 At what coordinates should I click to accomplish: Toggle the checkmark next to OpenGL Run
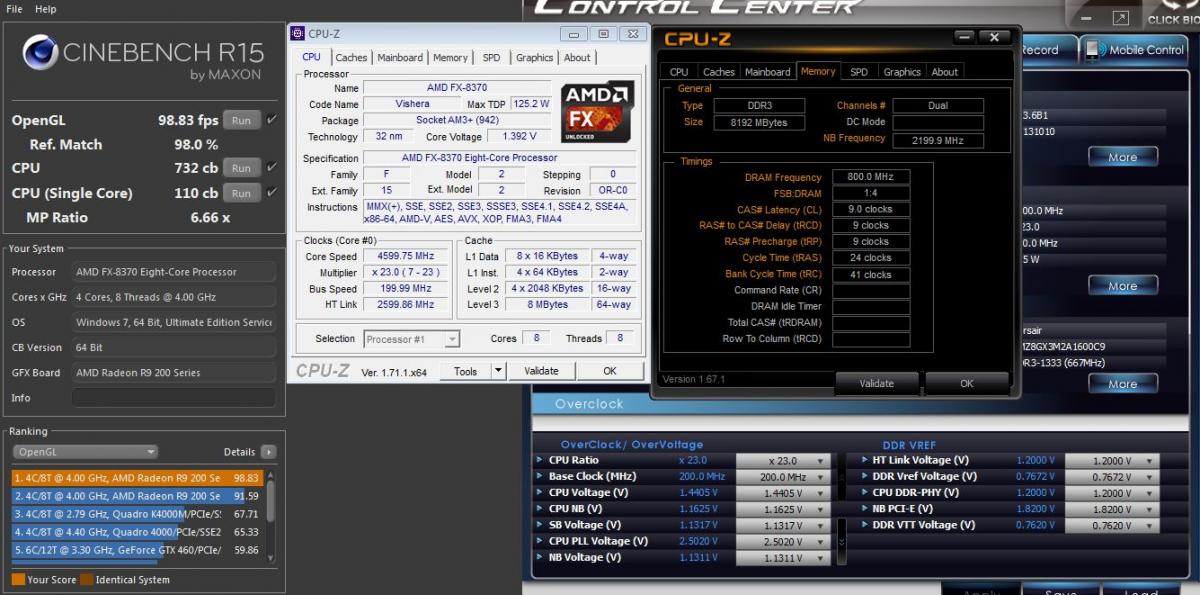[272, 120]
